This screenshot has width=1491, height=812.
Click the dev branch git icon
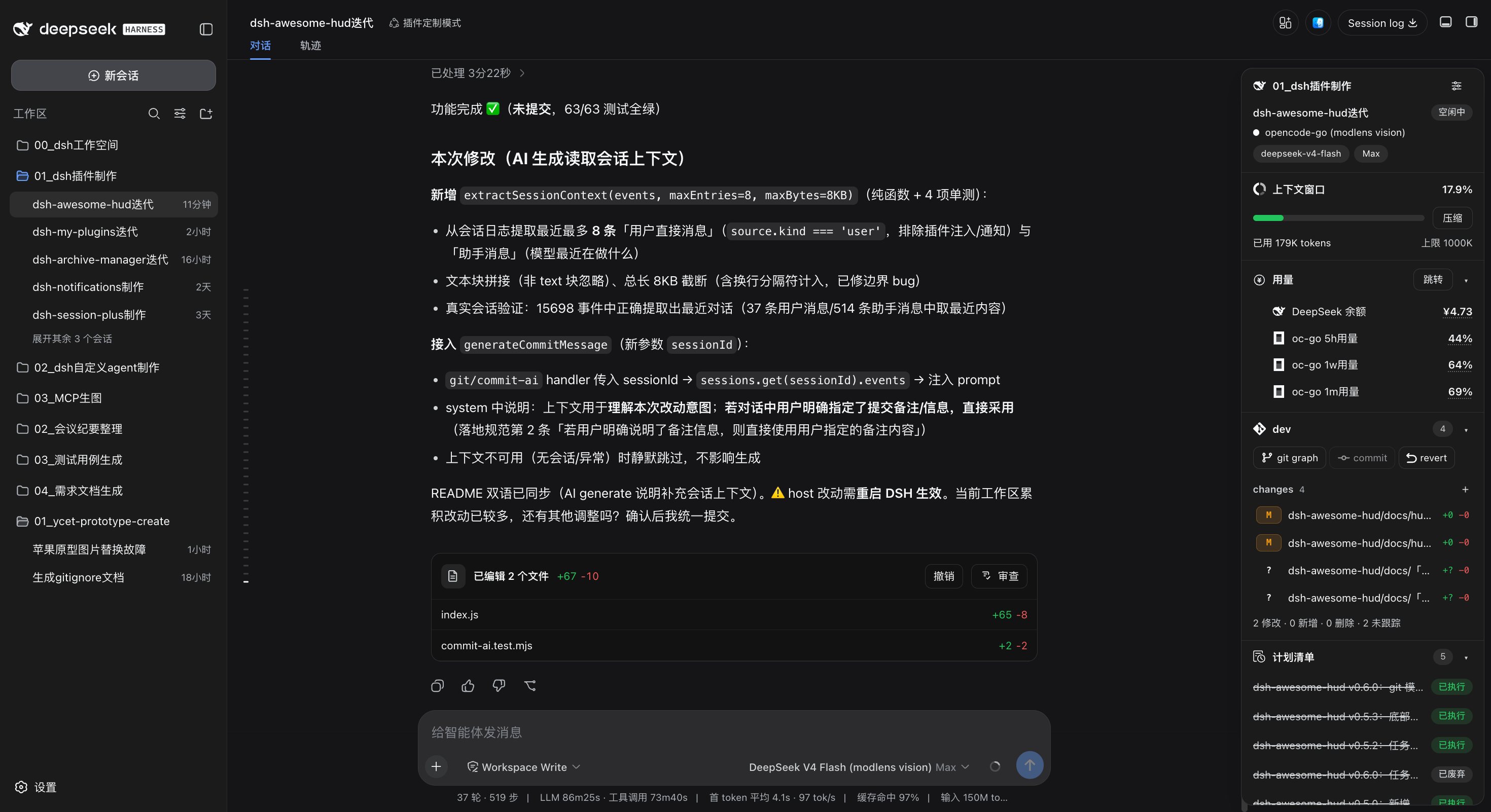(1259, 429)
